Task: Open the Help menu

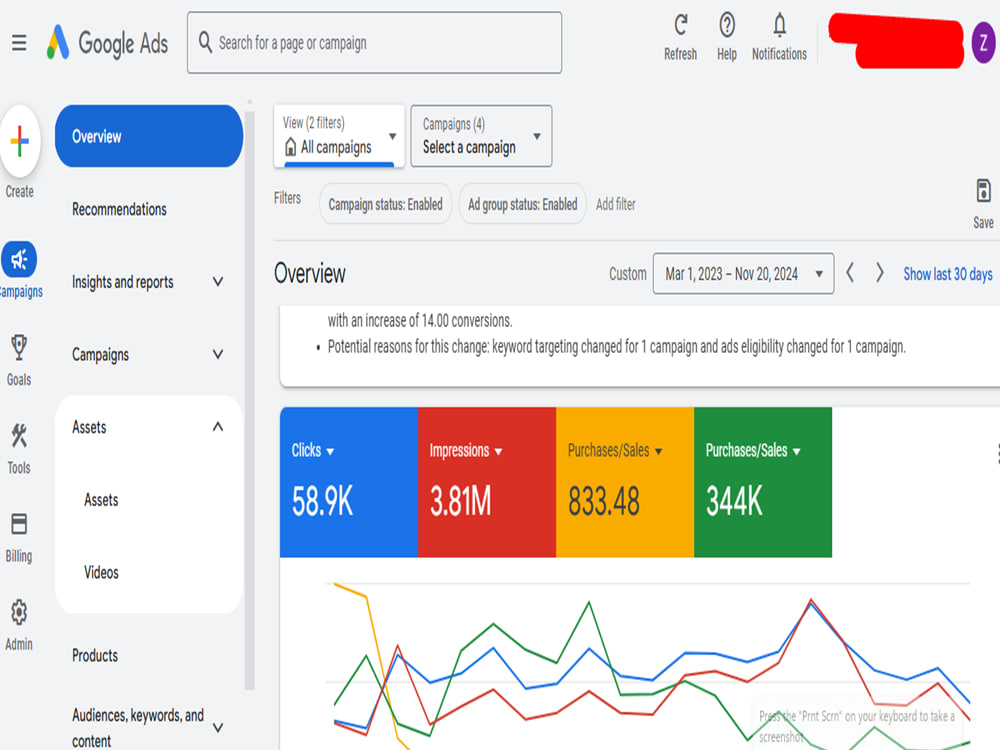Action: pyautogui.click(x=726, y=38)
